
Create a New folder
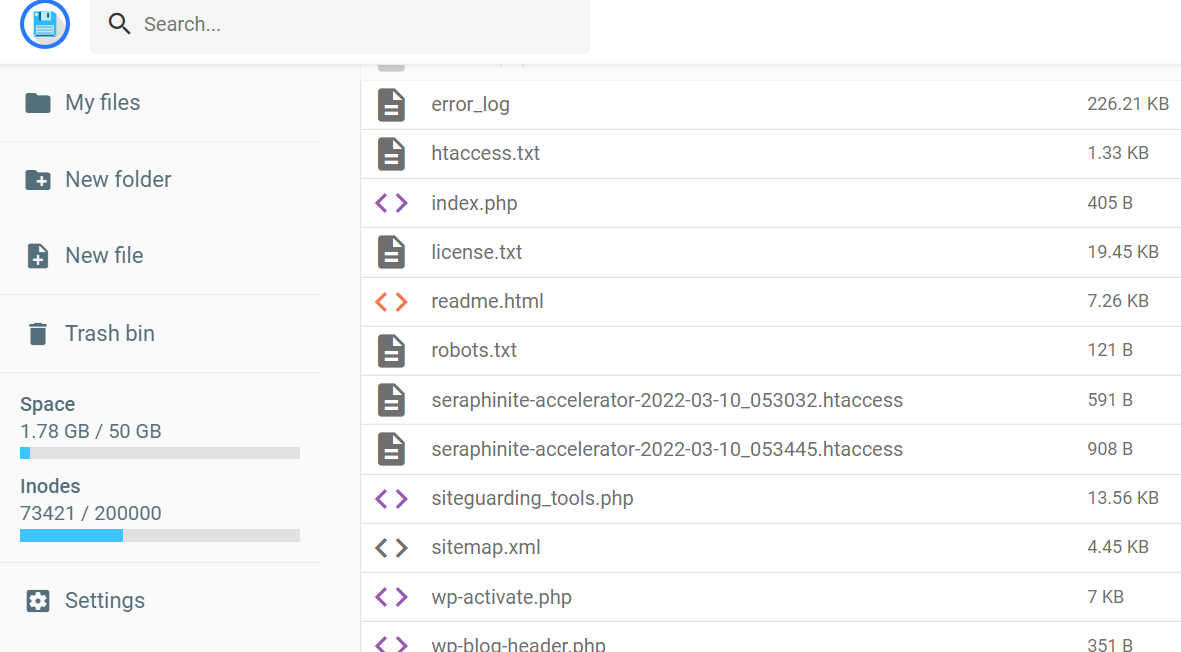118,180
